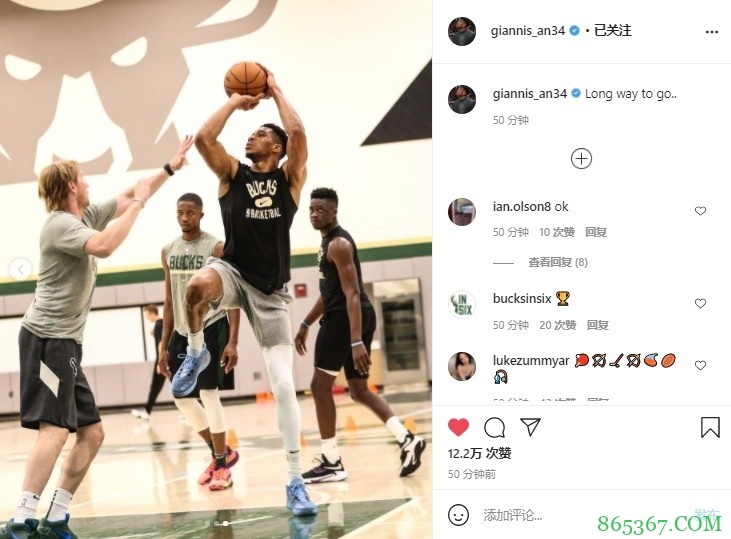Save post with the bookmark icon
Image resolution: width=731 pixels, height=539 pixels.
[x=710, y=427]
